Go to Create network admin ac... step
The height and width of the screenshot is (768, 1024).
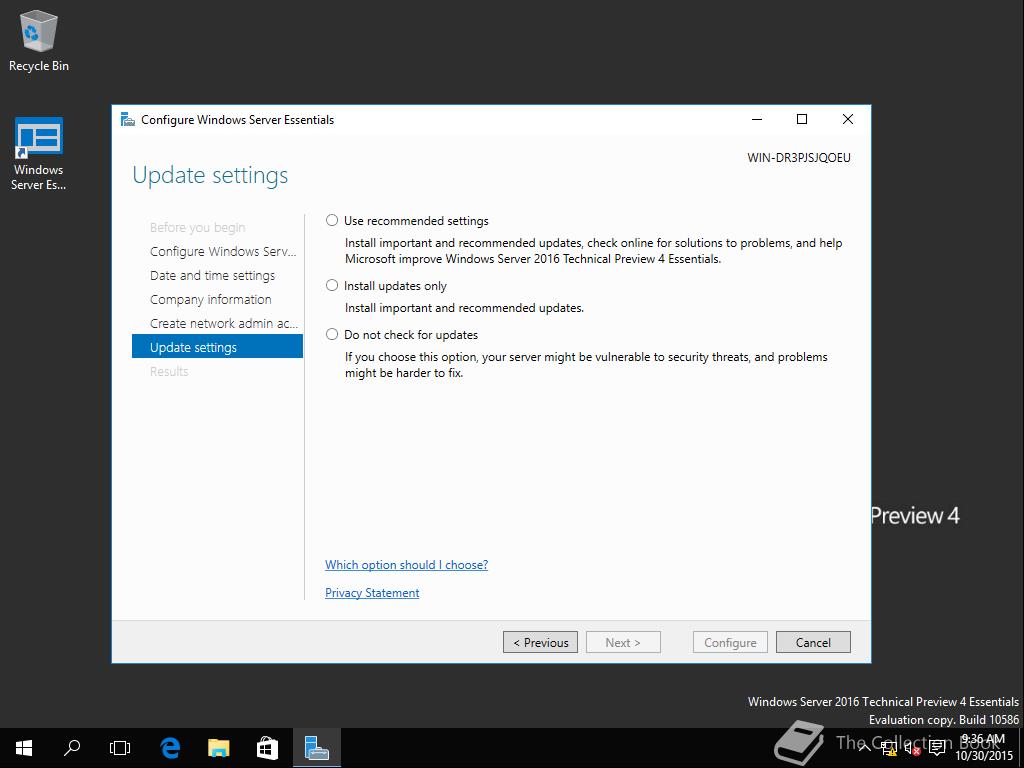[223, 323]
